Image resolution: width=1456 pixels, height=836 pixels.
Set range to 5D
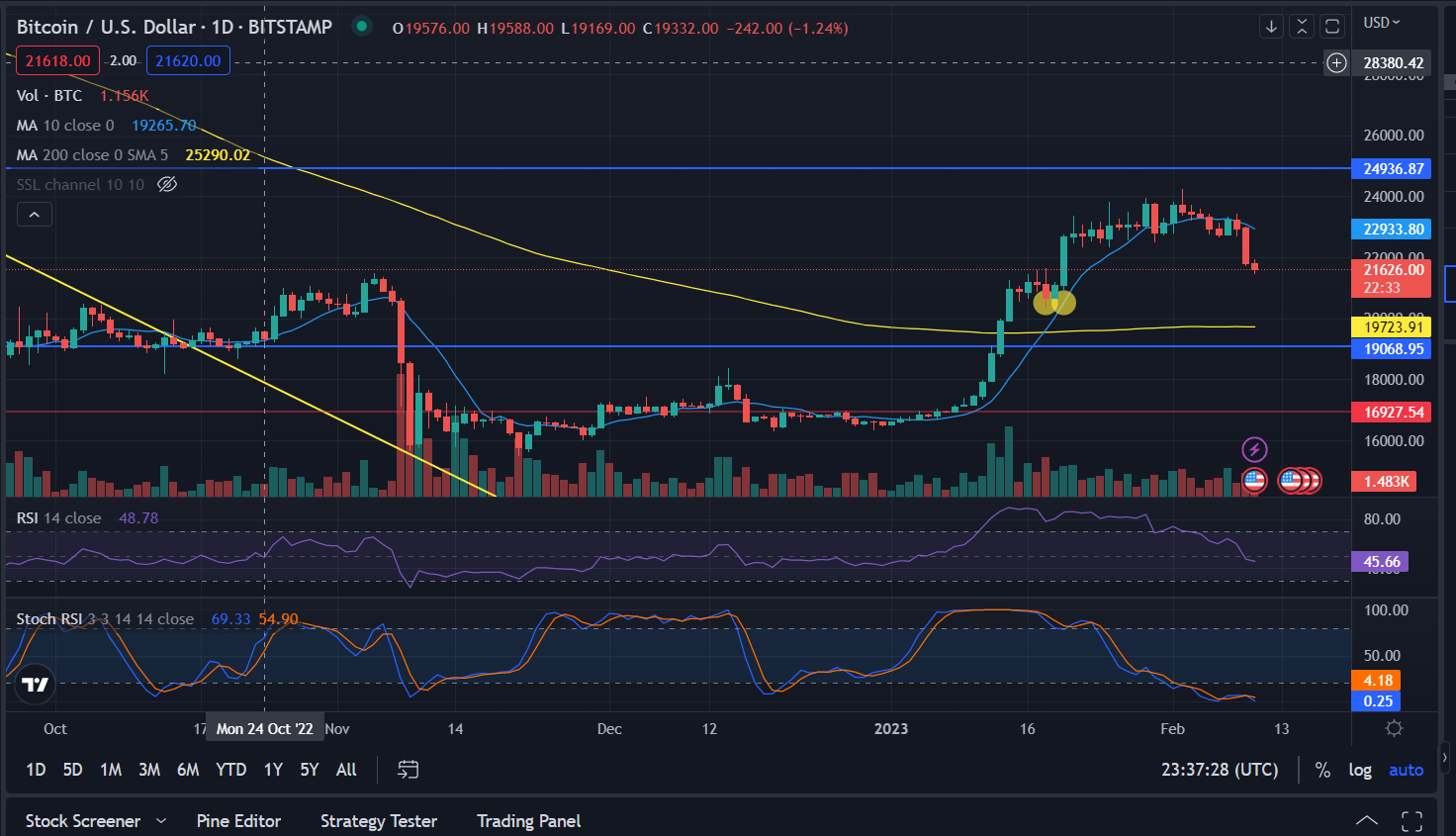[73, 770]
